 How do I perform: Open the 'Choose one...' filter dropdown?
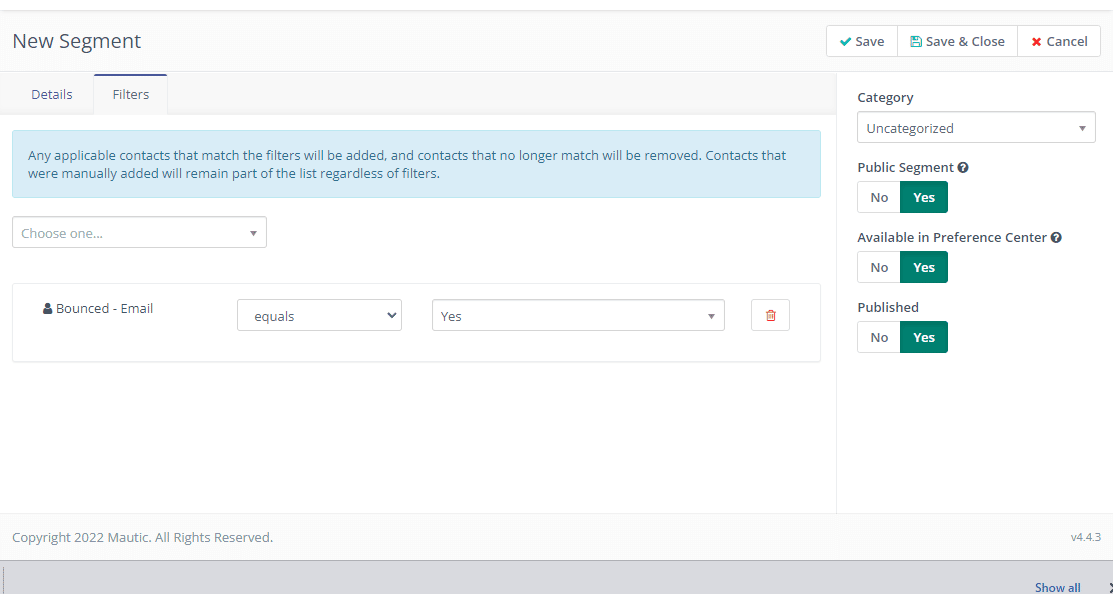(139, 233)
